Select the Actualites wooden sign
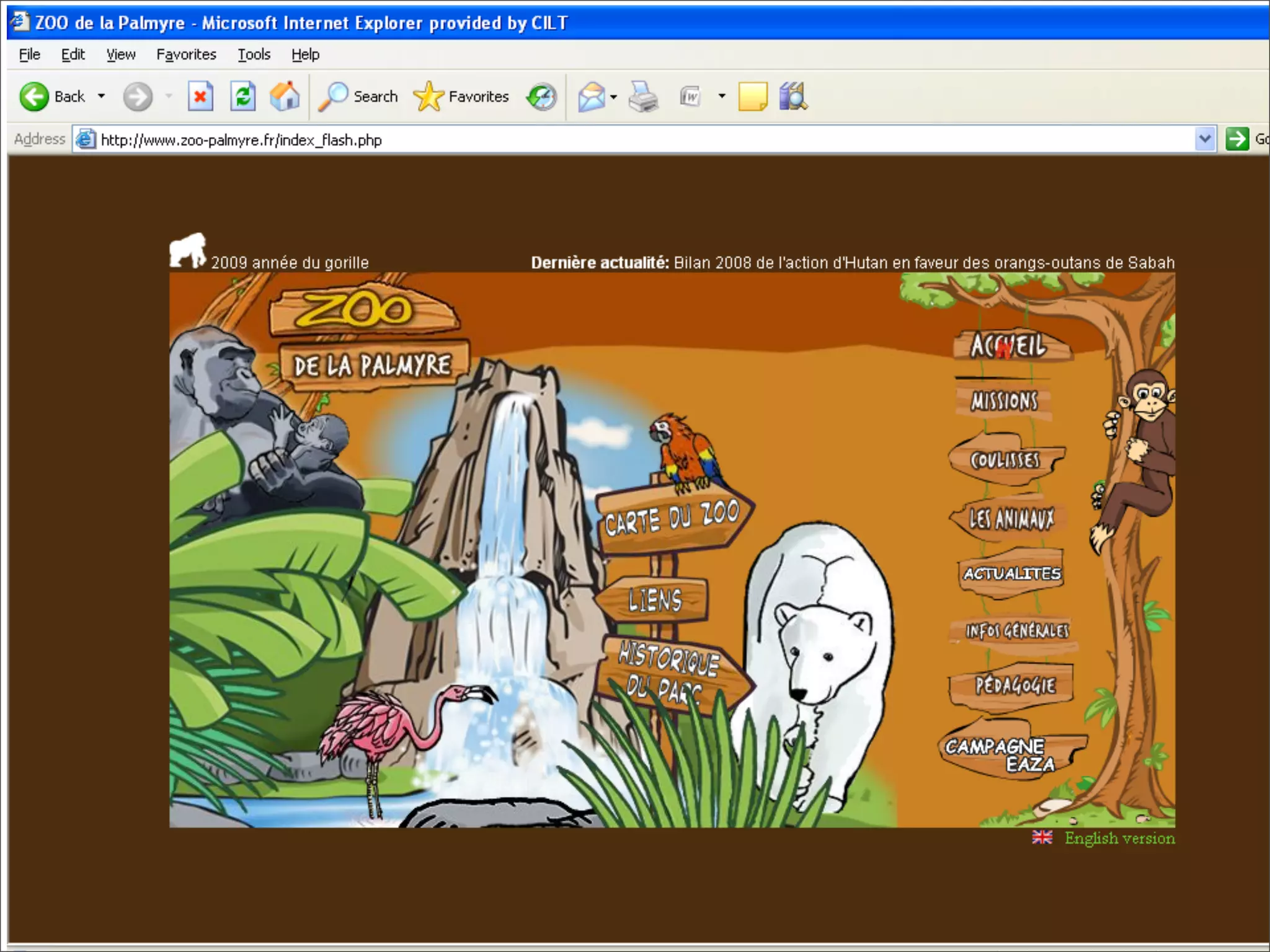 tap(1011, 573)
